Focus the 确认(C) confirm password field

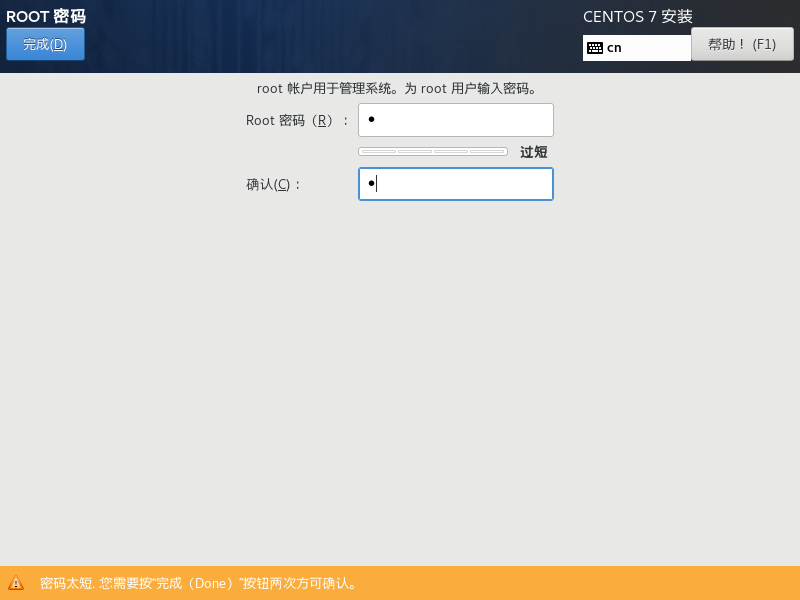point(456,184)
